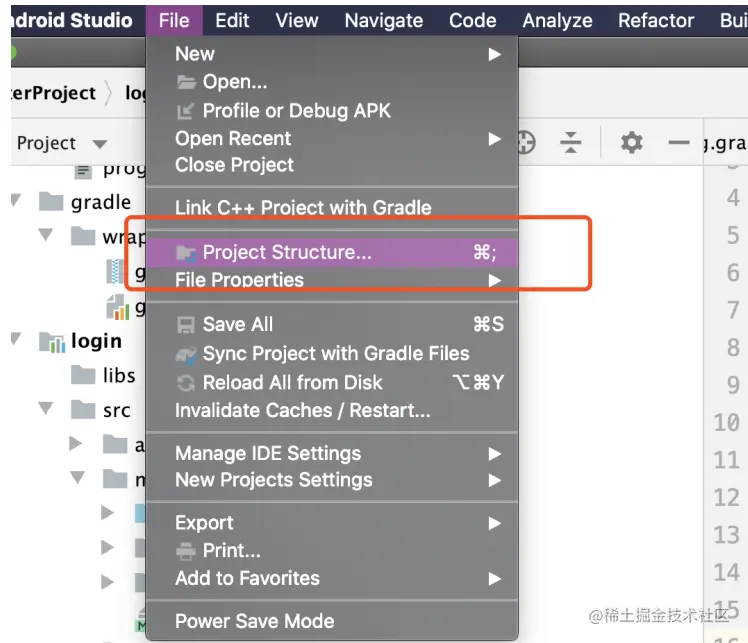Open the File menu in menu bar
Image resolution: width=748 pixels, height=643 pixels.
point(174,21)
